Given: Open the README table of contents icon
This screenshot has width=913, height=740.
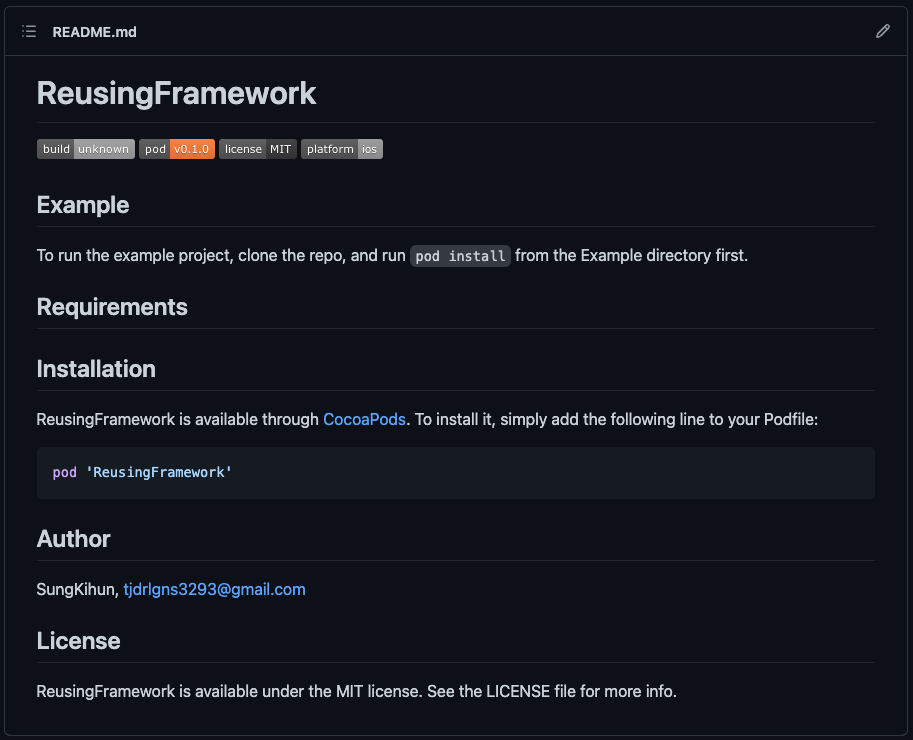Looking at the screenshot, I should 29,31.
